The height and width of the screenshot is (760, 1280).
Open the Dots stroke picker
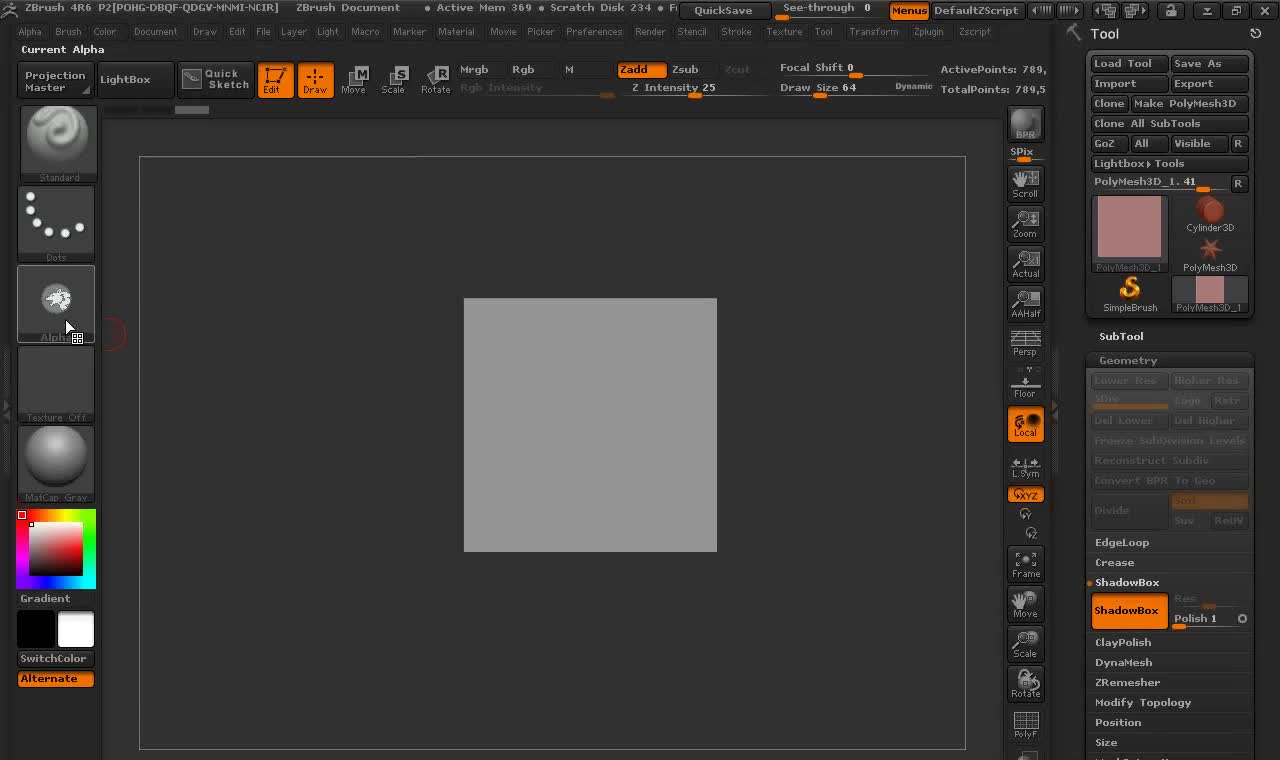tap(56, 224)
